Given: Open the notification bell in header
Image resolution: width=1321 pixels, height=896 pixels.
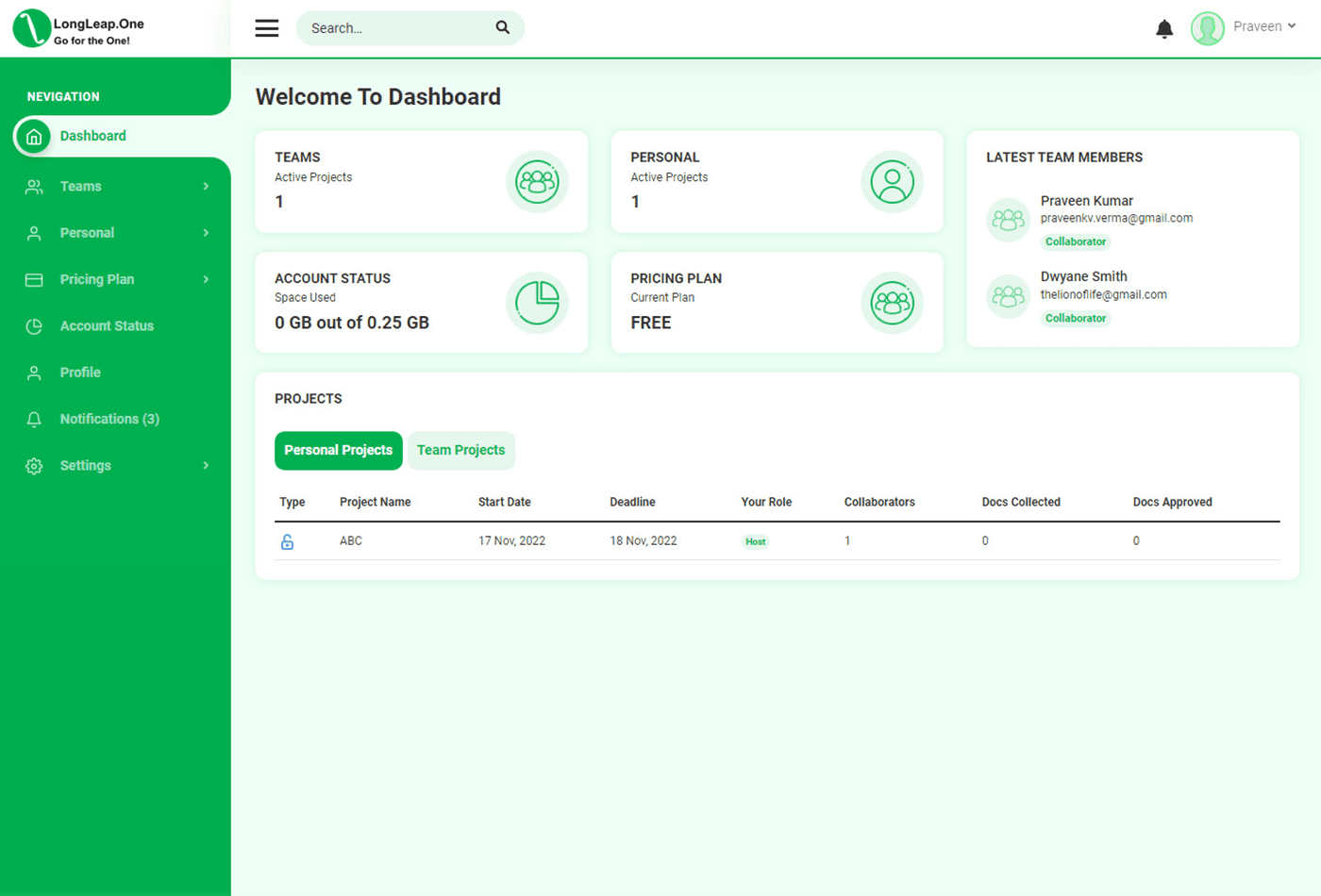Looking at the screenshot, I should [x=1164, y=29].
